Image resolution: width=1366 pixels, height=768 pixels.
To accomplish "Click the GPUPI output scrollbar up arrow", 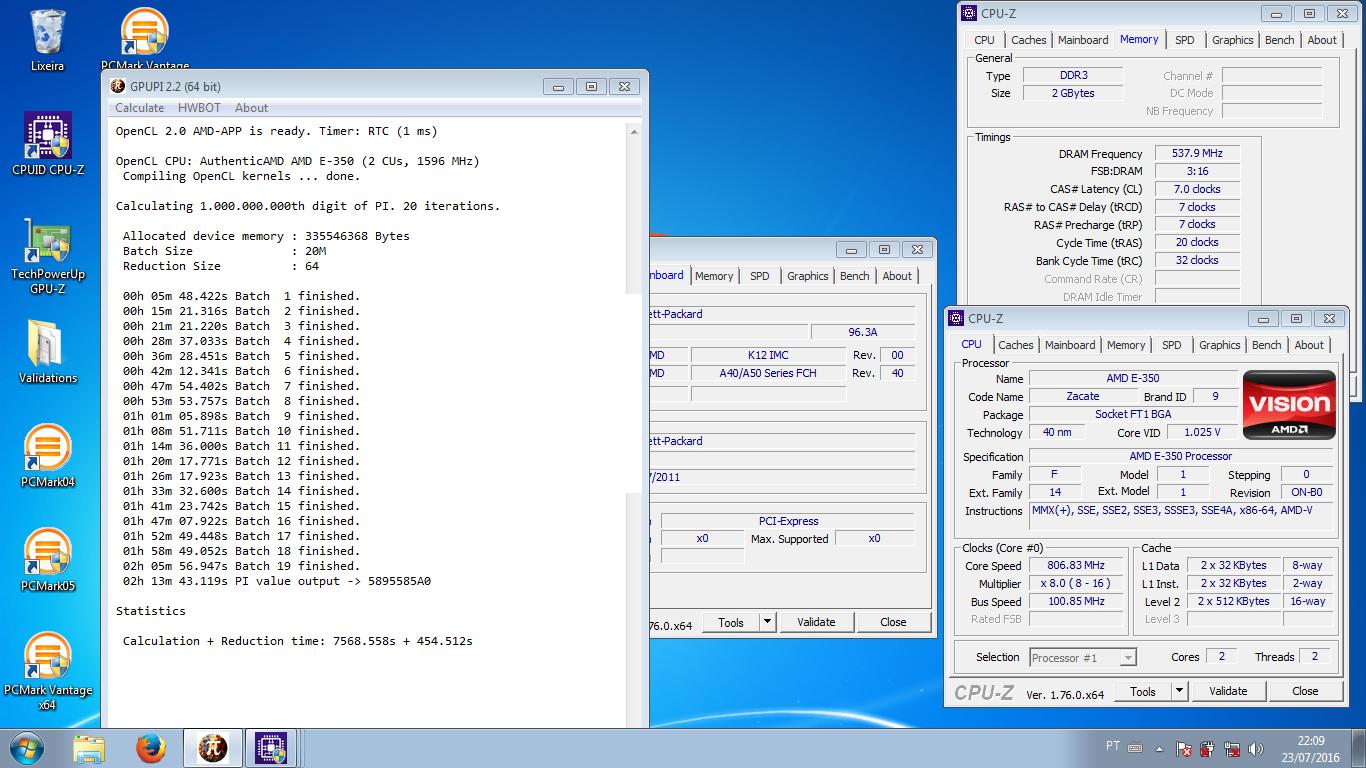I will point(634,130).
